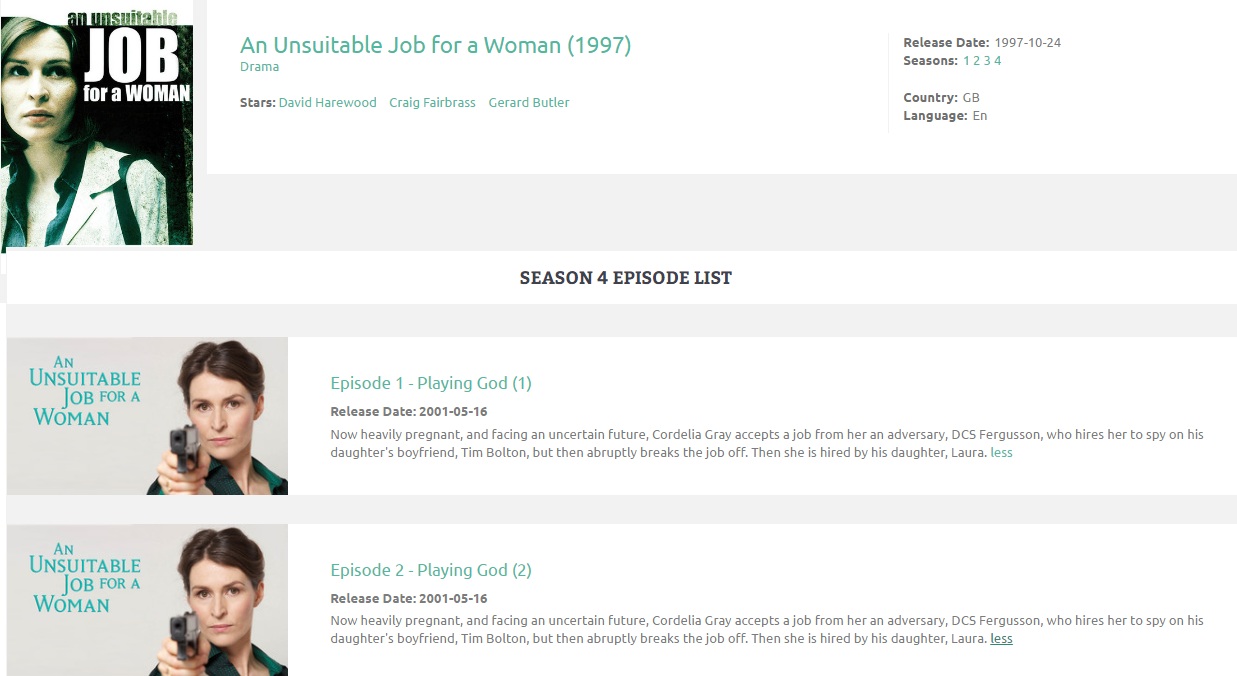Collapse Episode 2 description with 'less'

(1001, 639)
